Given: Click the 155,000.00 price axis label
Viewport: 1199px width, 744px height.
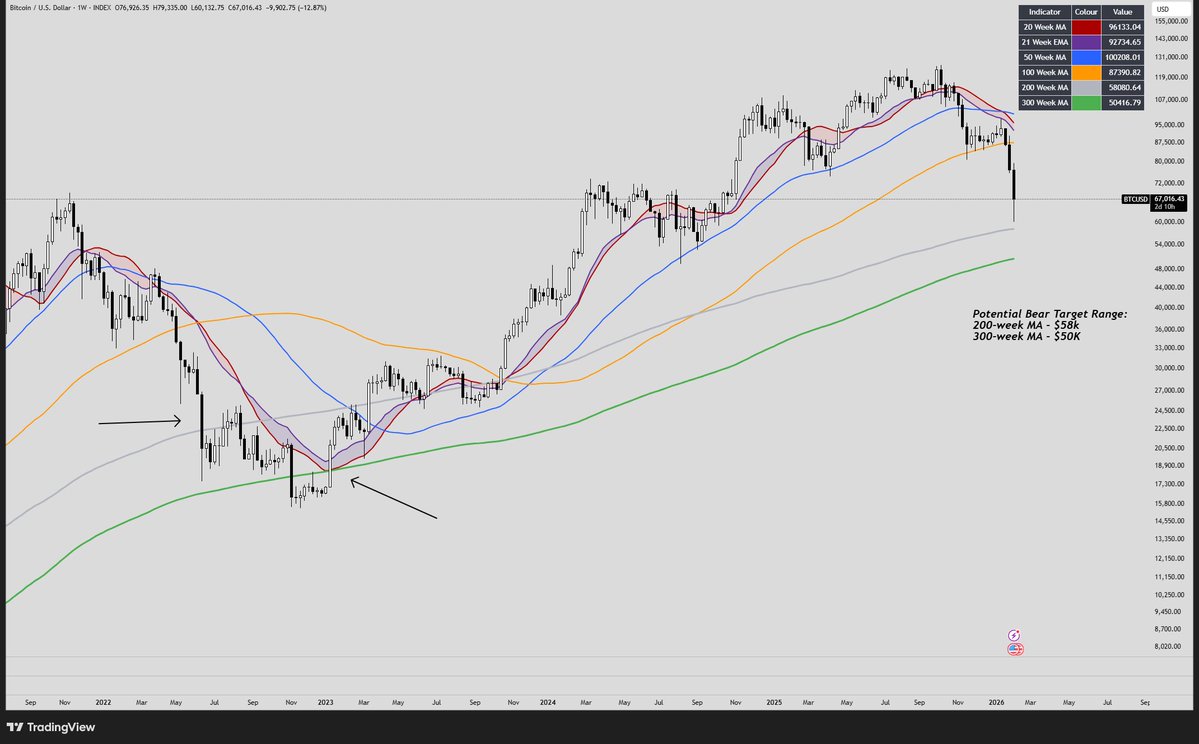Looking at the screenshot, I should (x=1171, y=22).
